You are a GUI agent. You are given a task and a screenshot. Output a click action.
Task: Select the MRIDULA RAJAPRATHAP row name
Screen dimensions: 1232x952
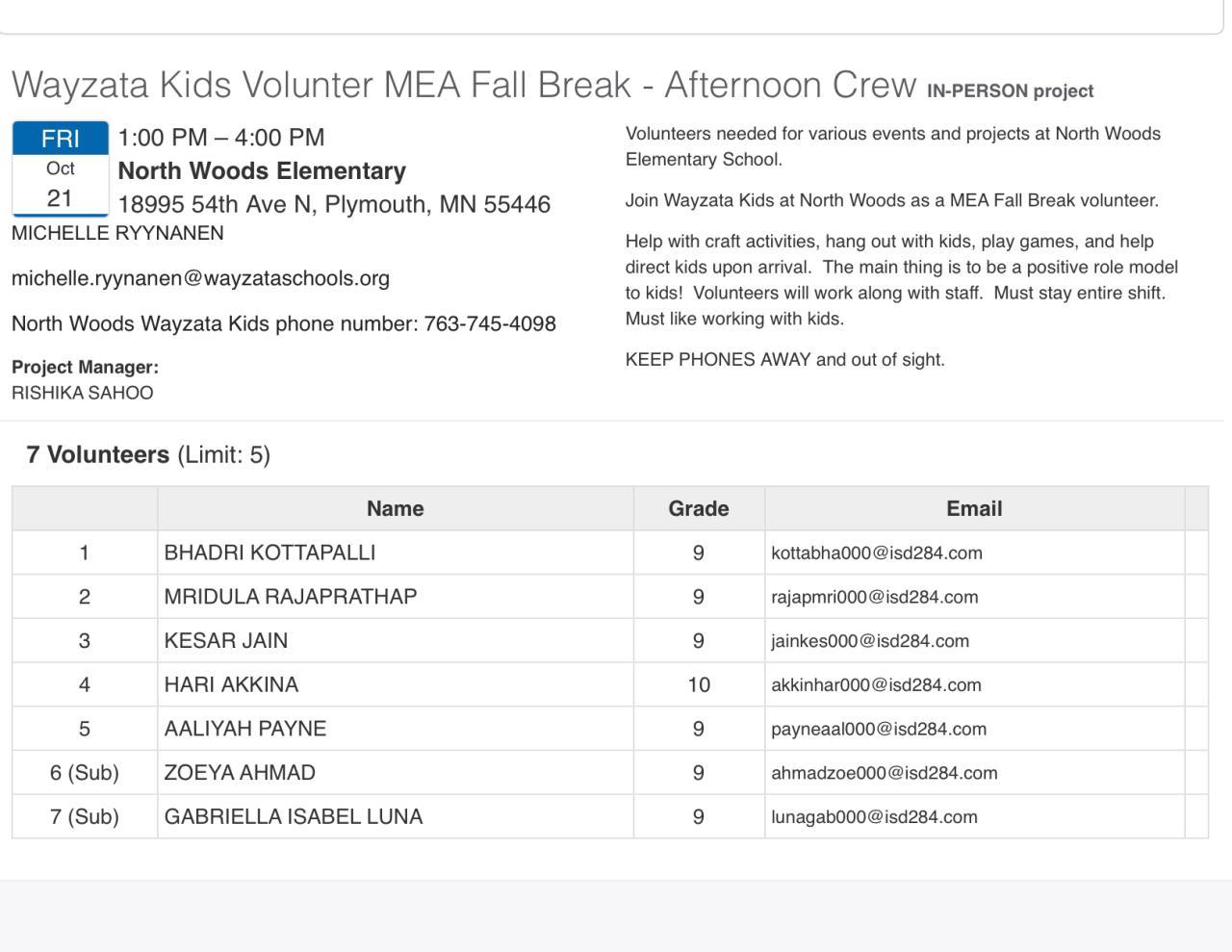click(290, 597)
